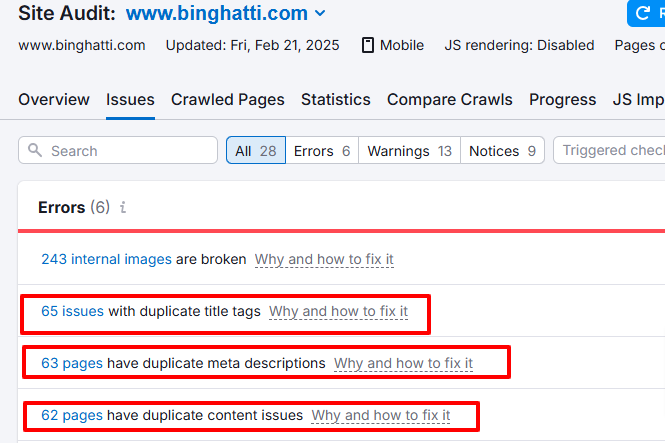Click 'JS rendering: Disabled' text

(519, 45)
